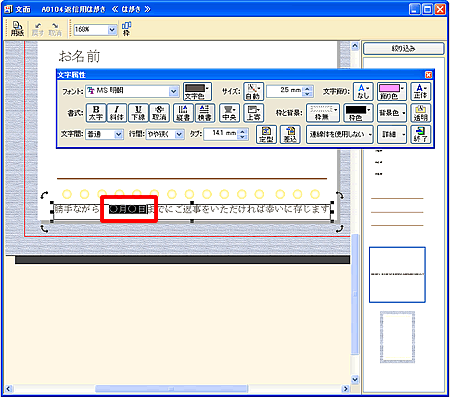Click the 戻す undo icon
Viewport: 450px width, 397px height.
(37, 29)
